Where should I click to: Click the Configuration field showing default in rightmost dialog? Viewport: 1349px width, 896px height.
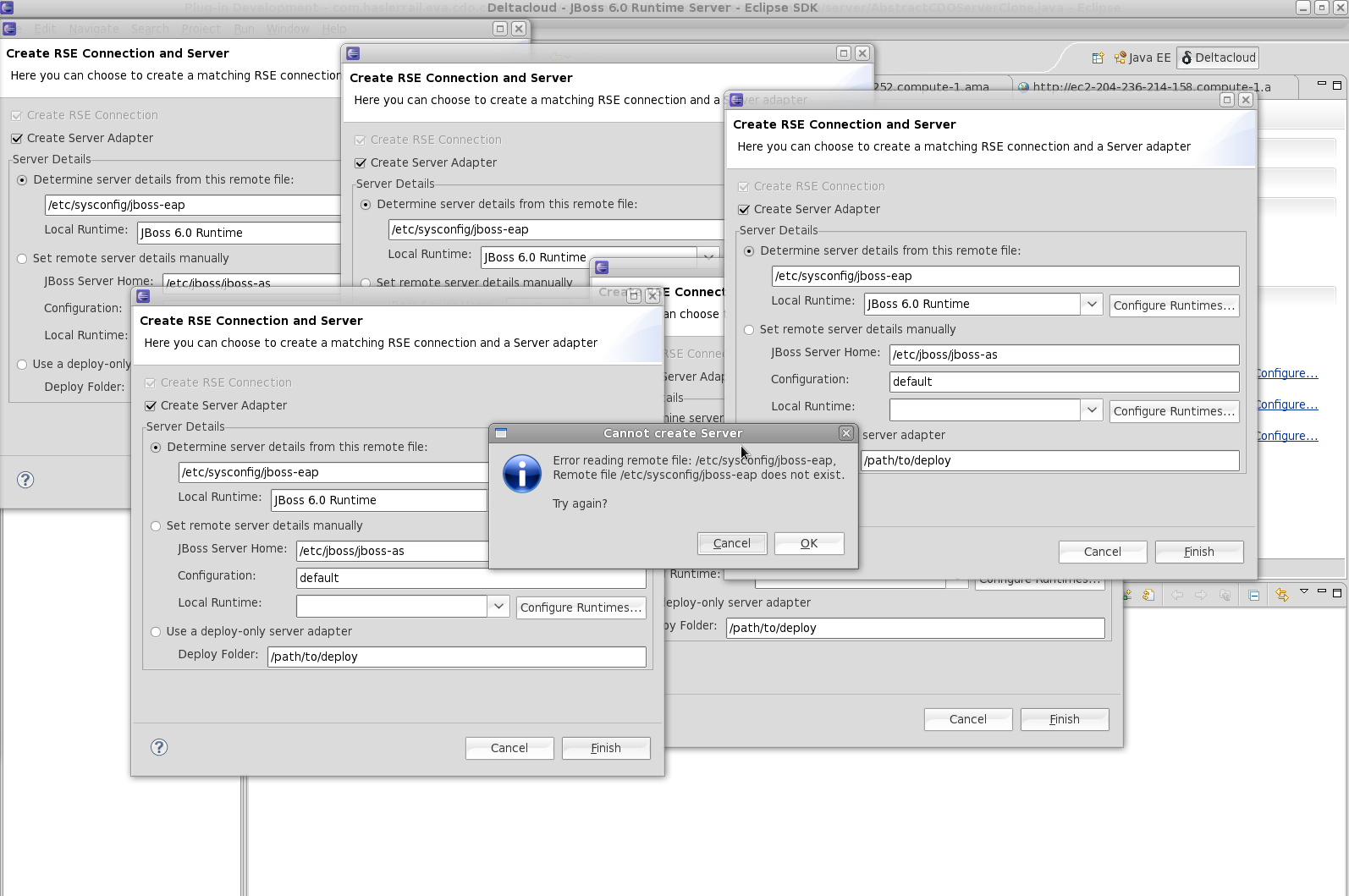[x=1064, y=382]
